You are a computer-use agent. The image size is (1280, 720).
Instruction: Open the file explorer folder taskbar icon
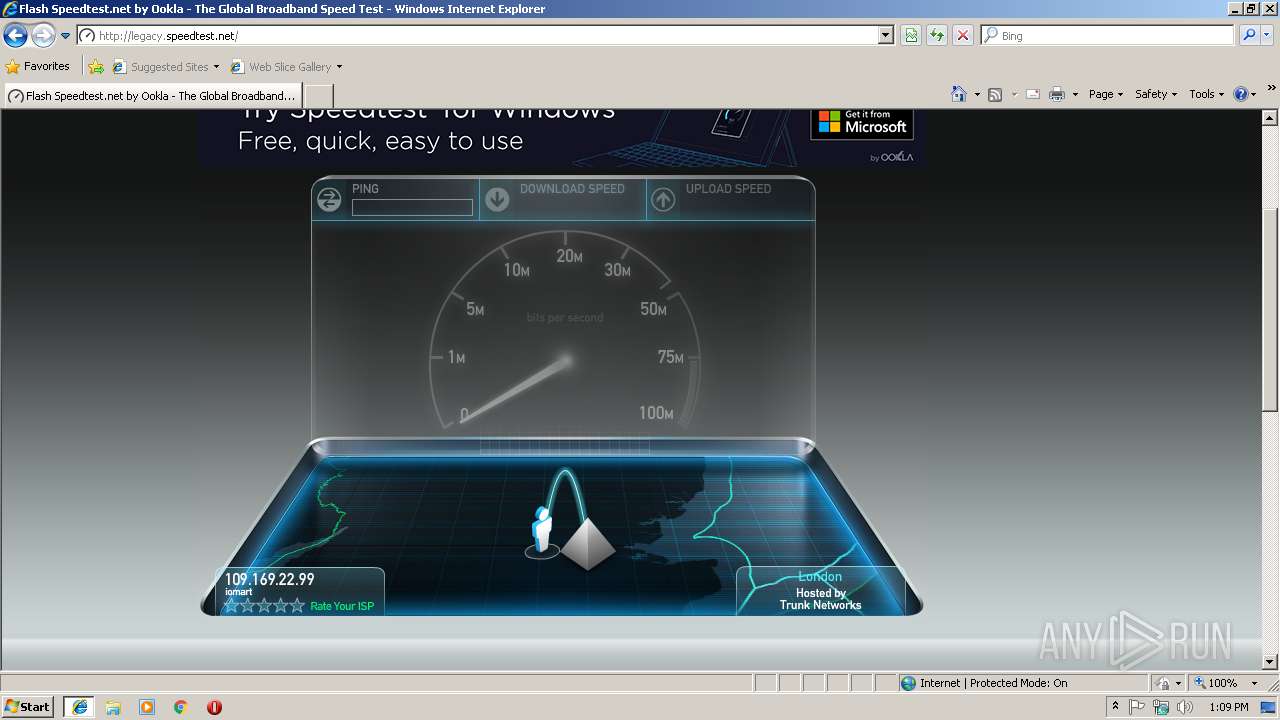(x=113, y=707)
